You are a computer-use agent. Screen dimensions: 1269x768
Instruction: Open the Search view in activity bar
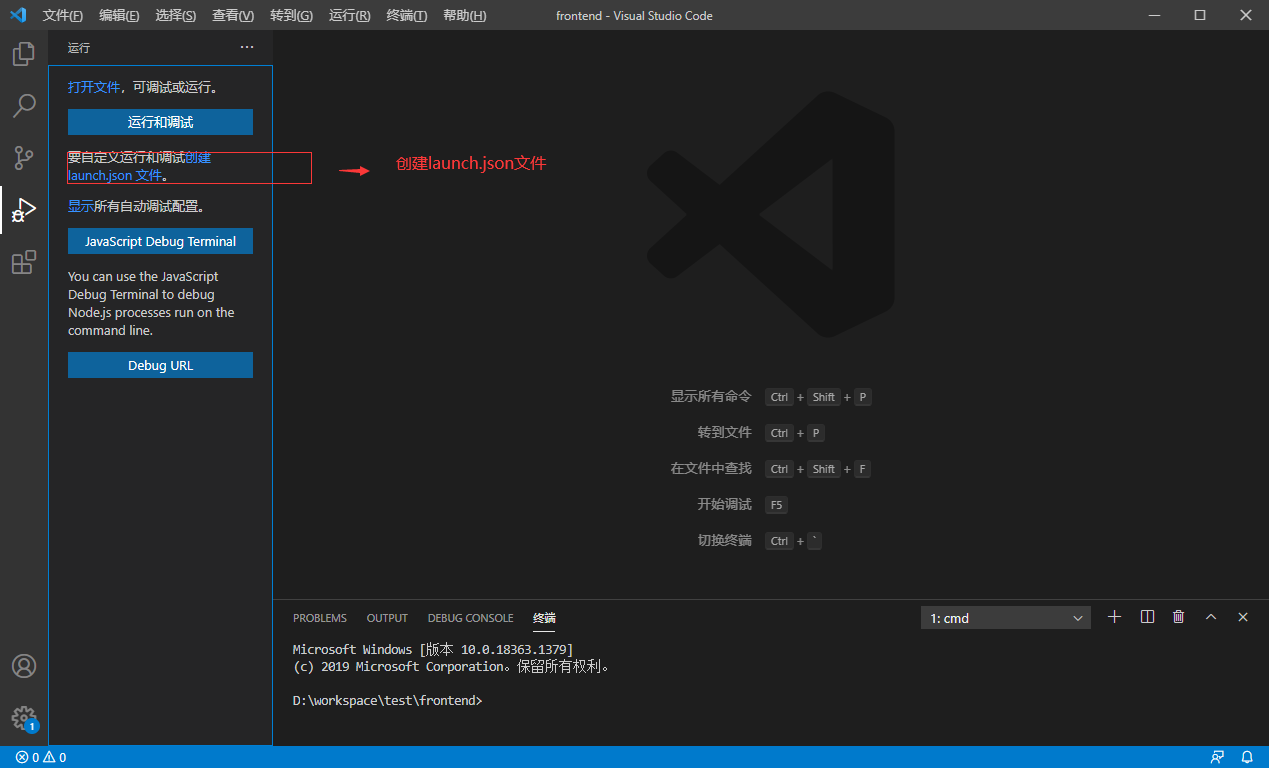pos(24,106)
